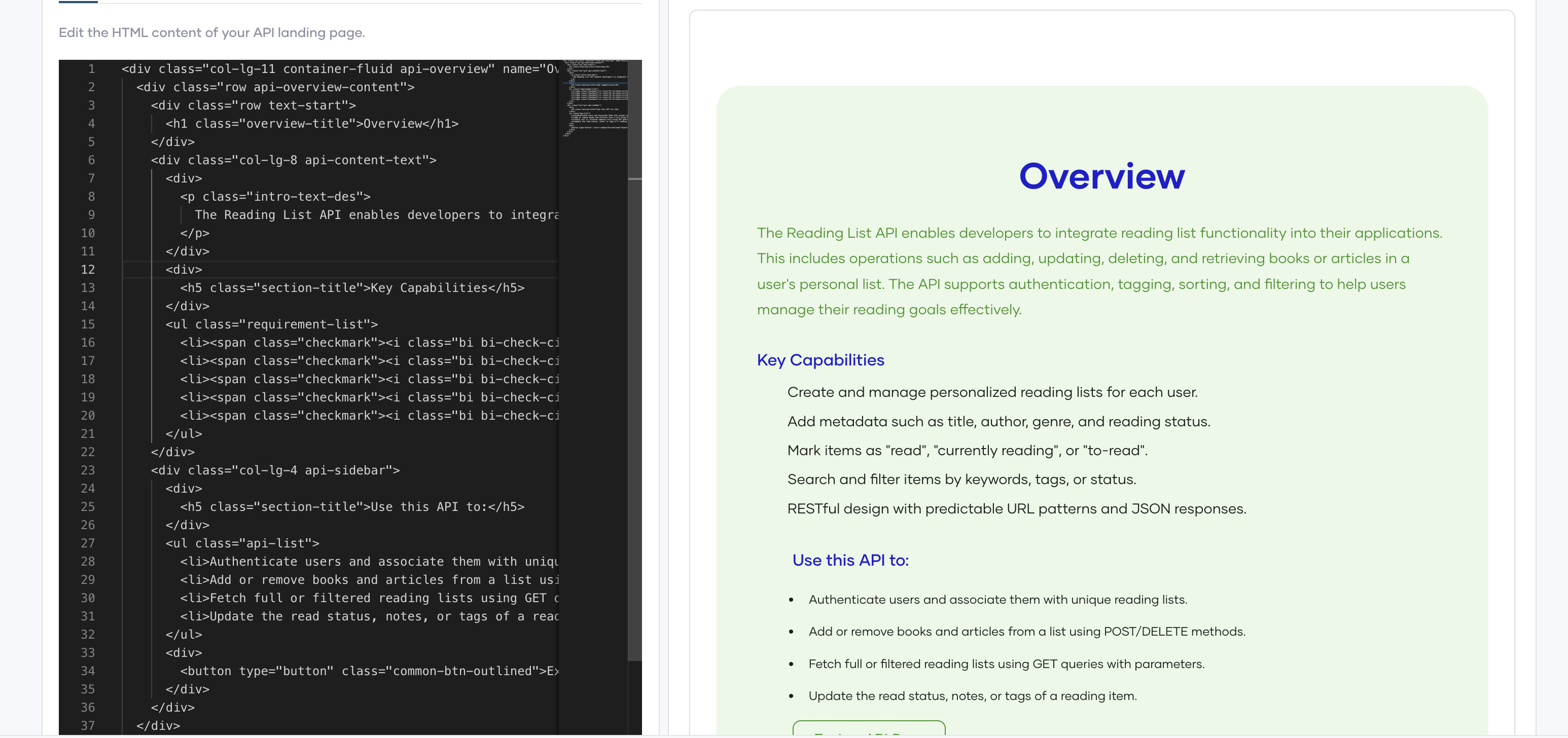Click line number 37 at editor bottom
The height and width of the screenshot is (738, 1568).
(89, 725)
